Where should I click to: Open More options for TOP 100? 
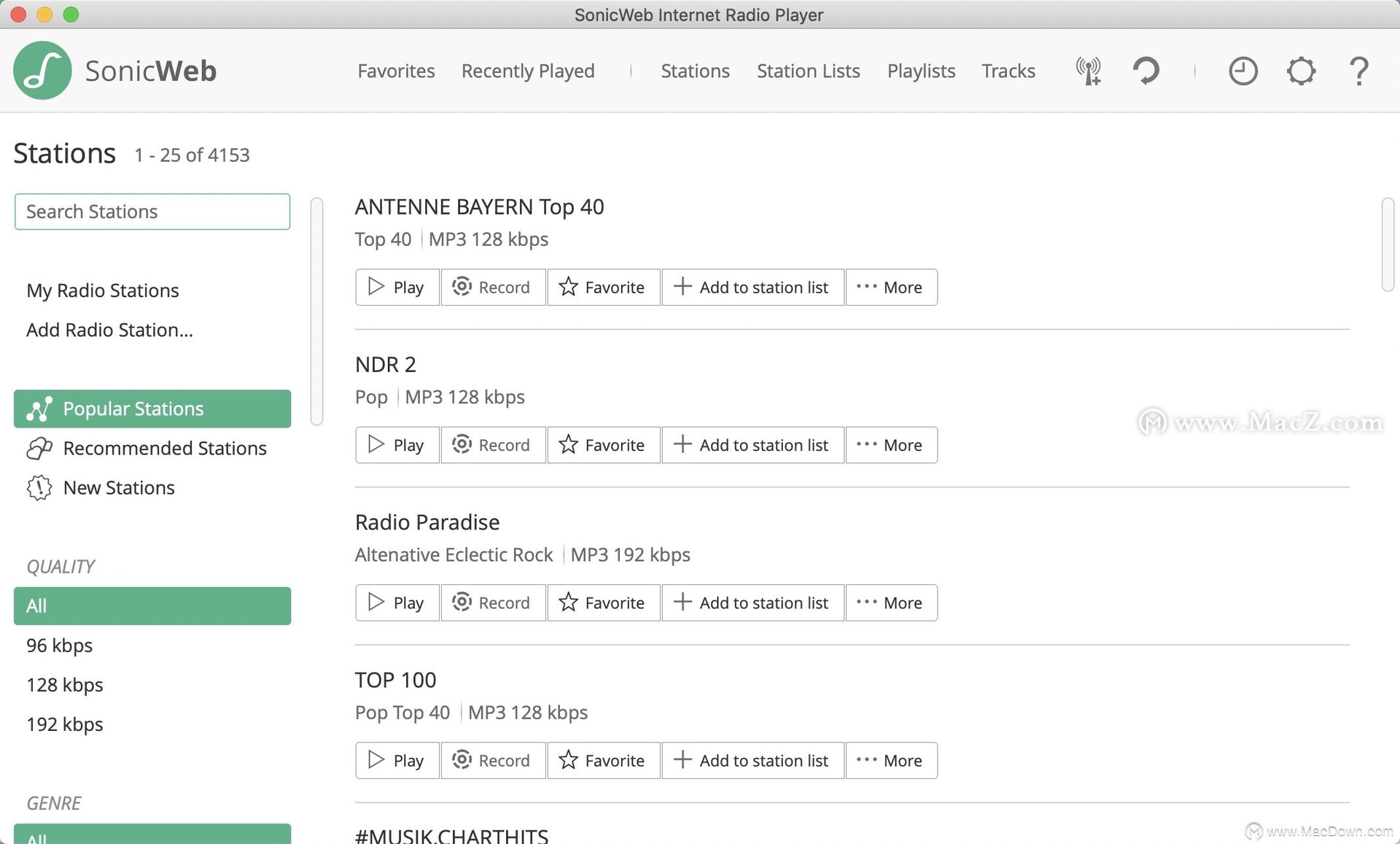click(x=891, y=760)
